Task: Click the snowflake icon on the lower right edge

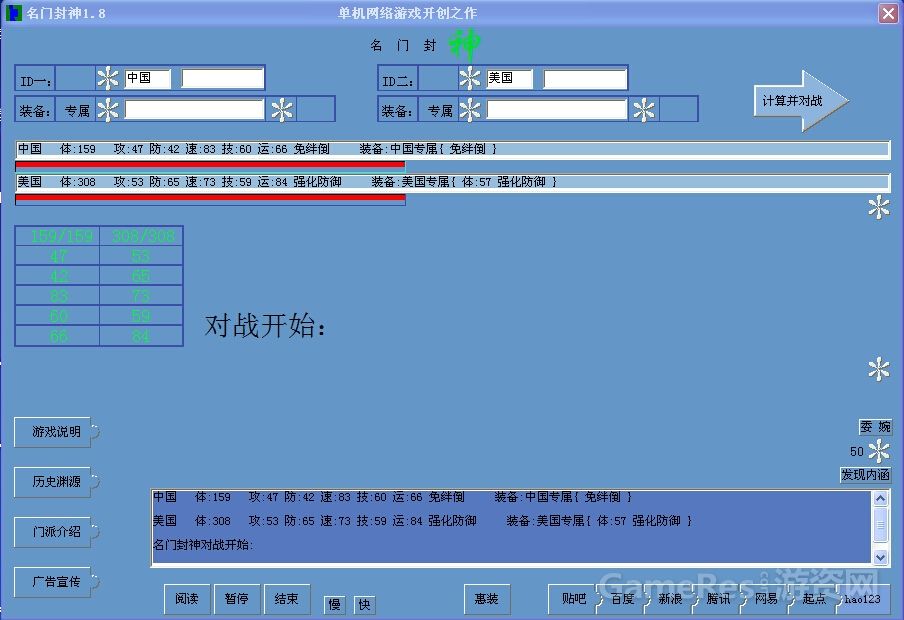Action: (877, 370)
